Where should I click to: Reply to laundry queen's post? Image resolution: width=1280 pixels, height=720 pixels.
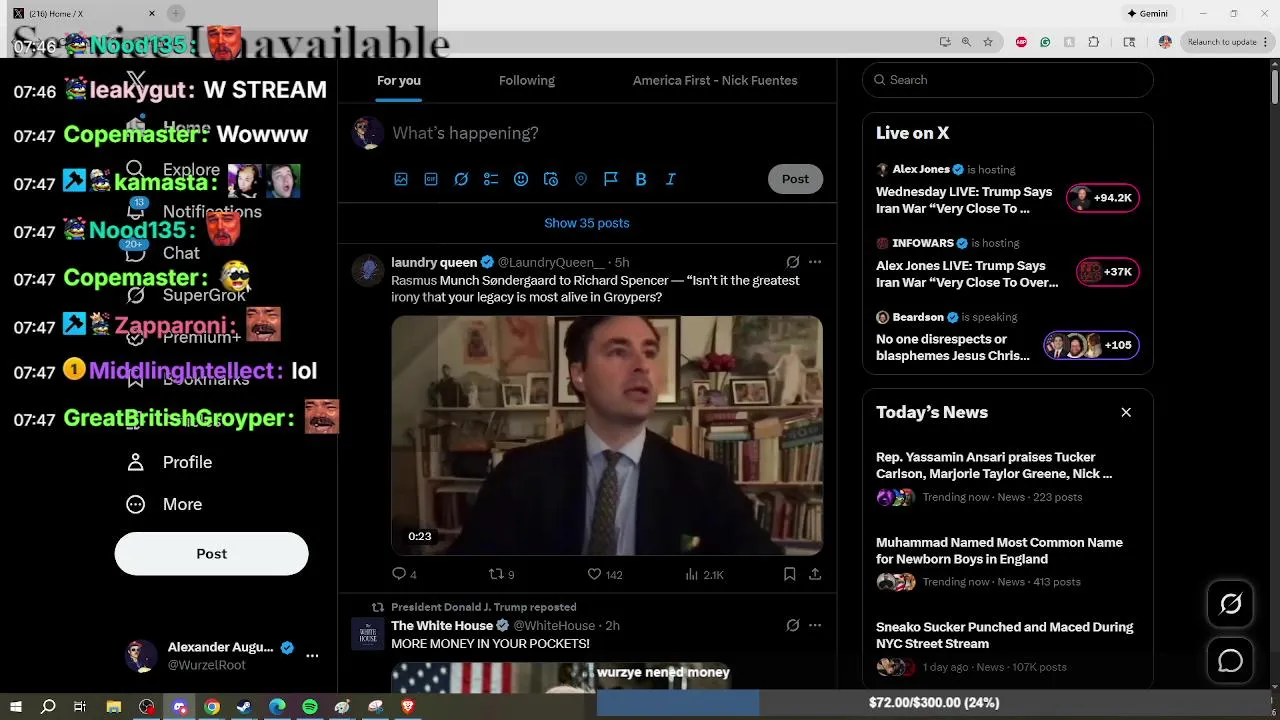(404, 574)
